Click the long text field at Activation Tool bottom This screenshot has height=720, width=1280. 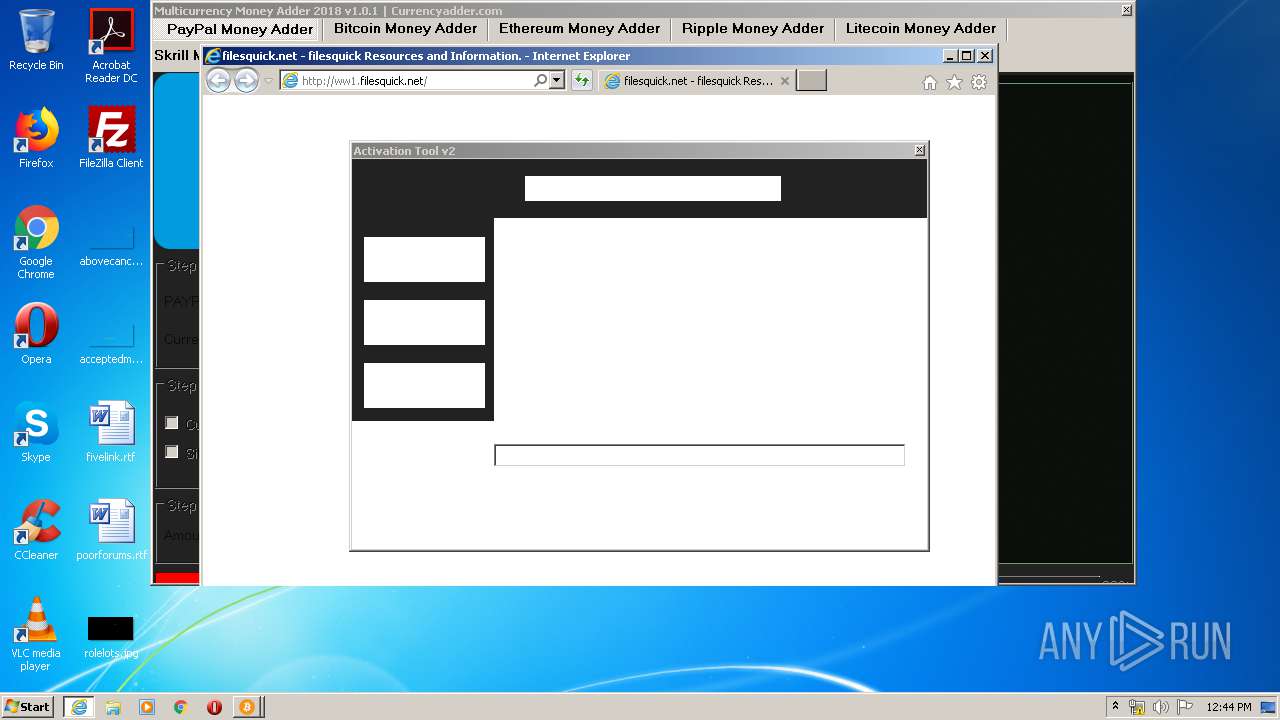(699, 455)
